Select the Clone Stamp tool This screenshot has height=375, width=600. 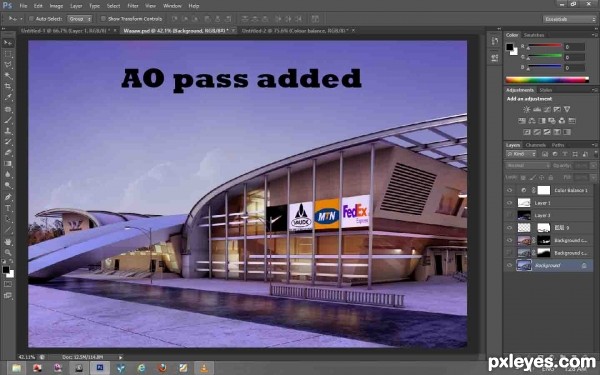pyautogui.click(x=8, y=131)
